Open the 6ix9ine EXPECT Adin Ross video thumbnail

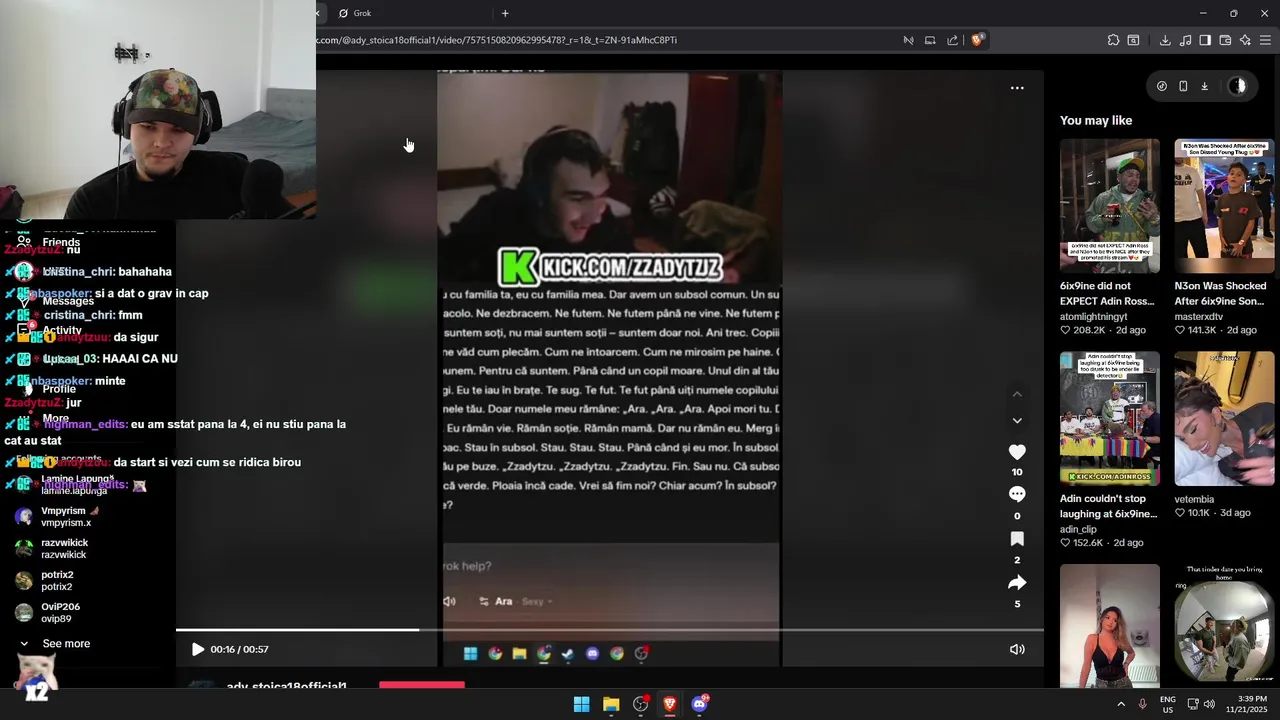click(x=1110, y=206)
